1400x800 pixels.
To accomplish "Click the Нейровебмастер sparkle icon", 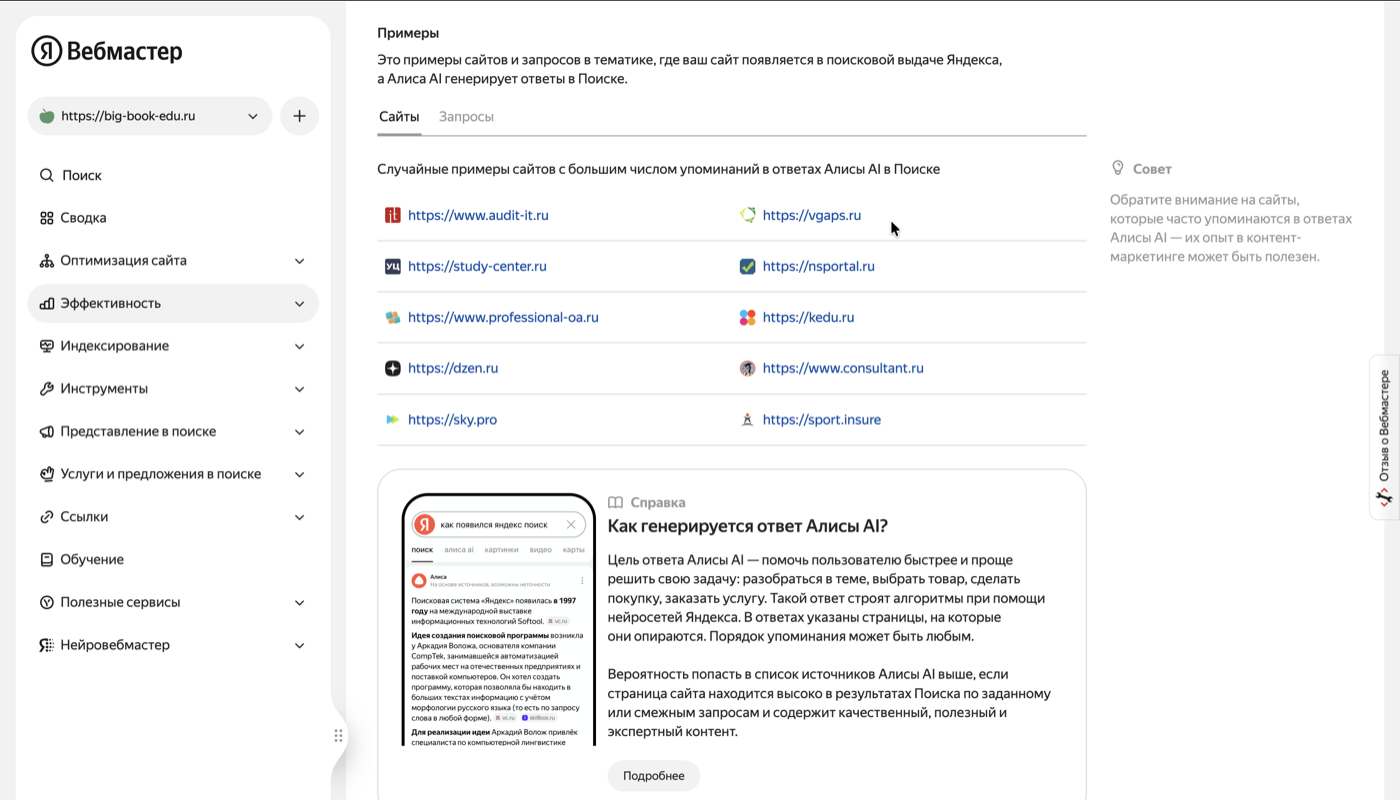I will point(46,645).
